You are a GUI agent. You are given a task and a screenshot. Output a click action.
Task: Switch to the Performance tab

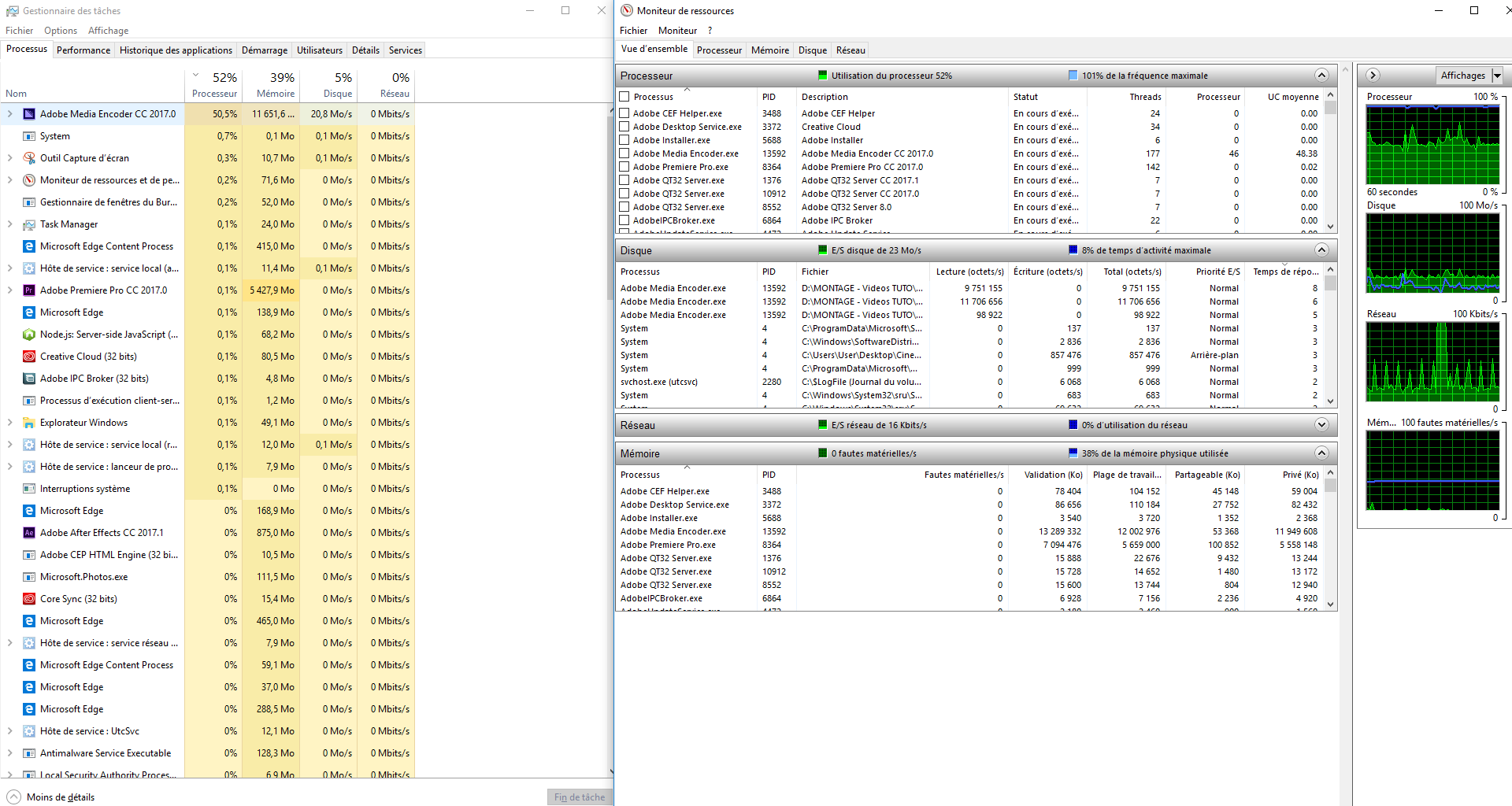[83, 50]
